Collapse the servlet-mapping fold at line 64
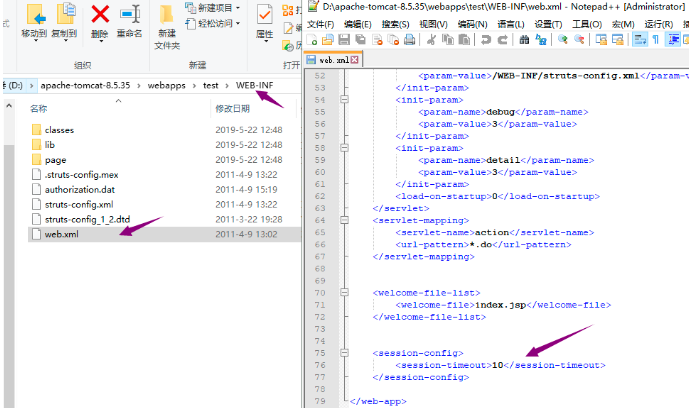 click(344, 220)
